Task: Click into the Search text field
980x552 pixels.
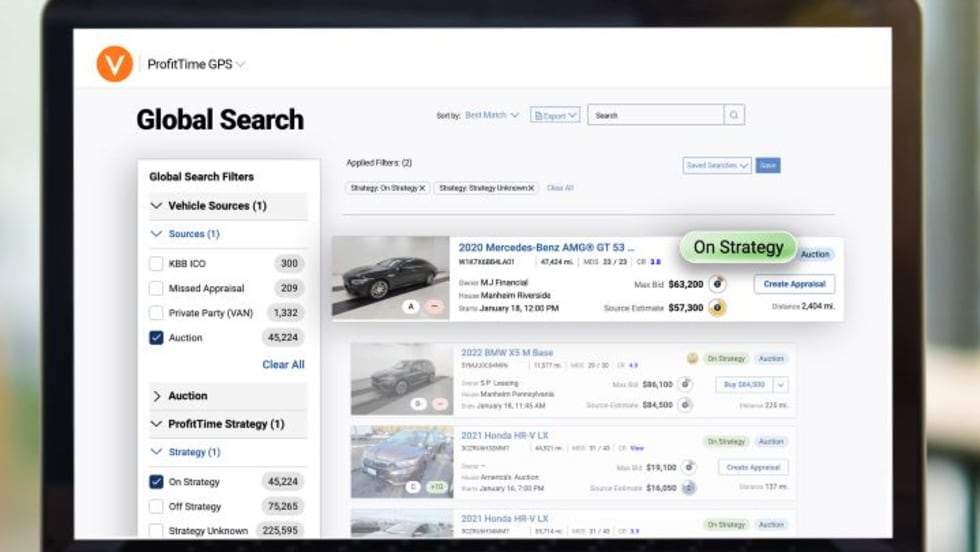Action: (x=655, y=115)
